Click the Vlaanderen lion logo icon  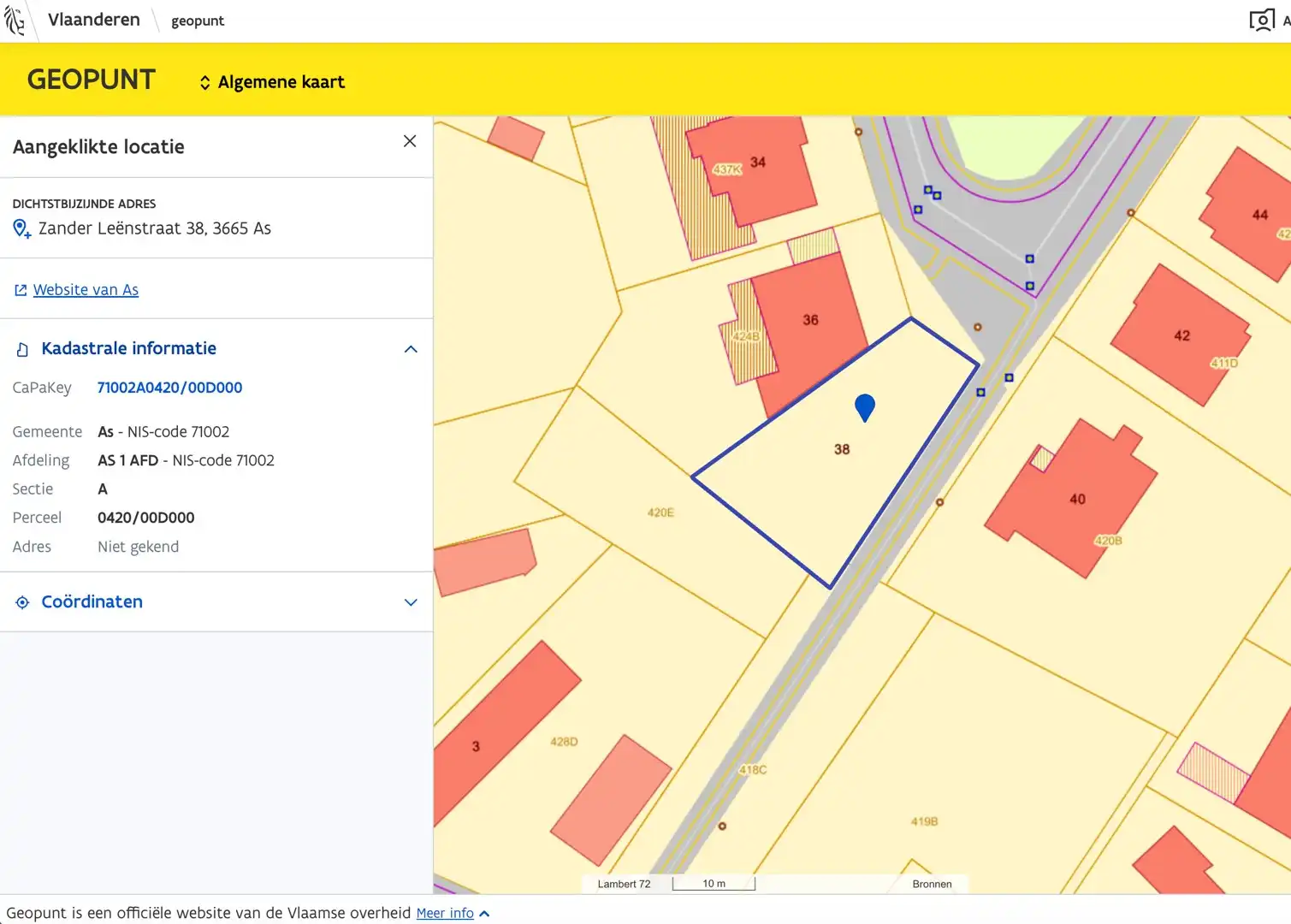tap(15, 20)
